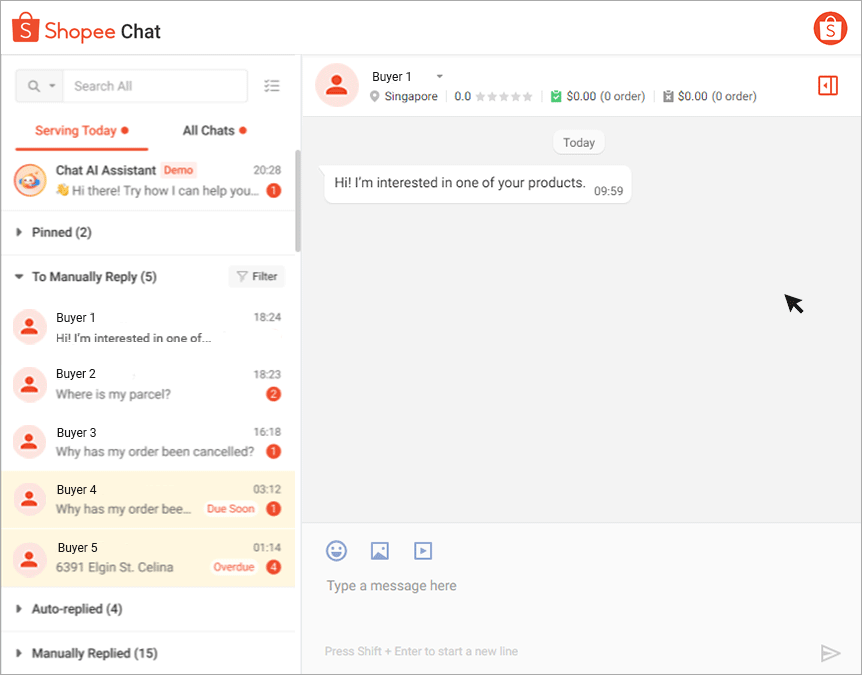Click Buyer 1 avatar in chat header
862x675 pixels.
(x=336, y=85)
